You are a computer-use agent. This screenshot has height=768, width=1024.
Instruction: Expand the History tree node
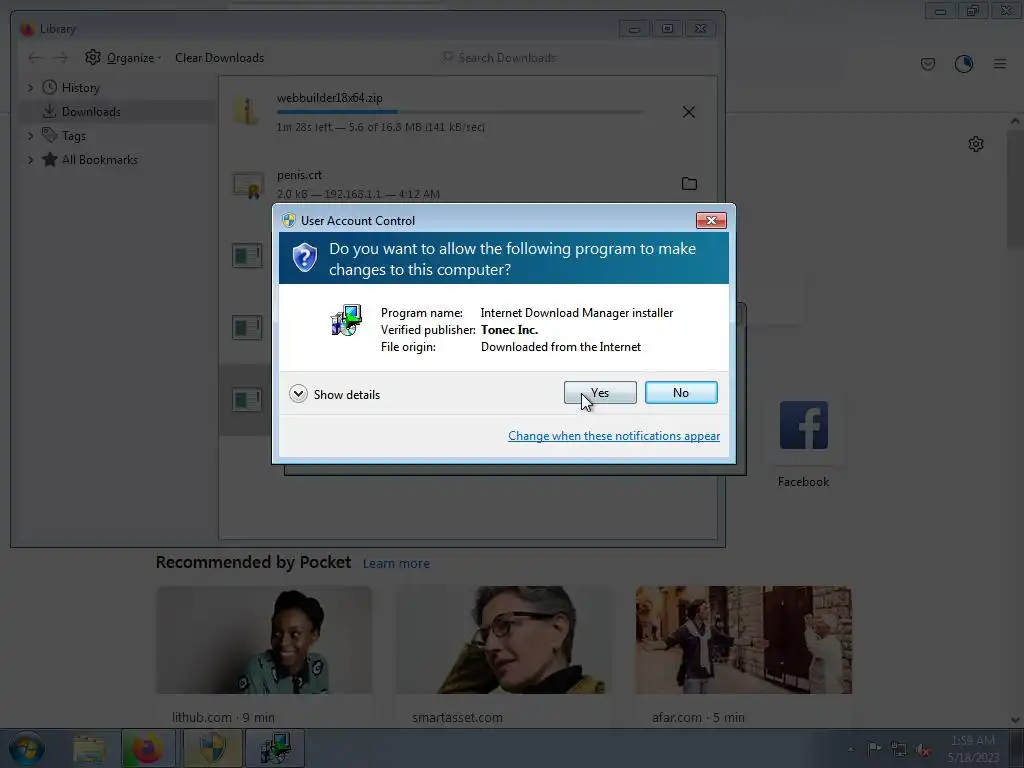(x=30, y=88)
